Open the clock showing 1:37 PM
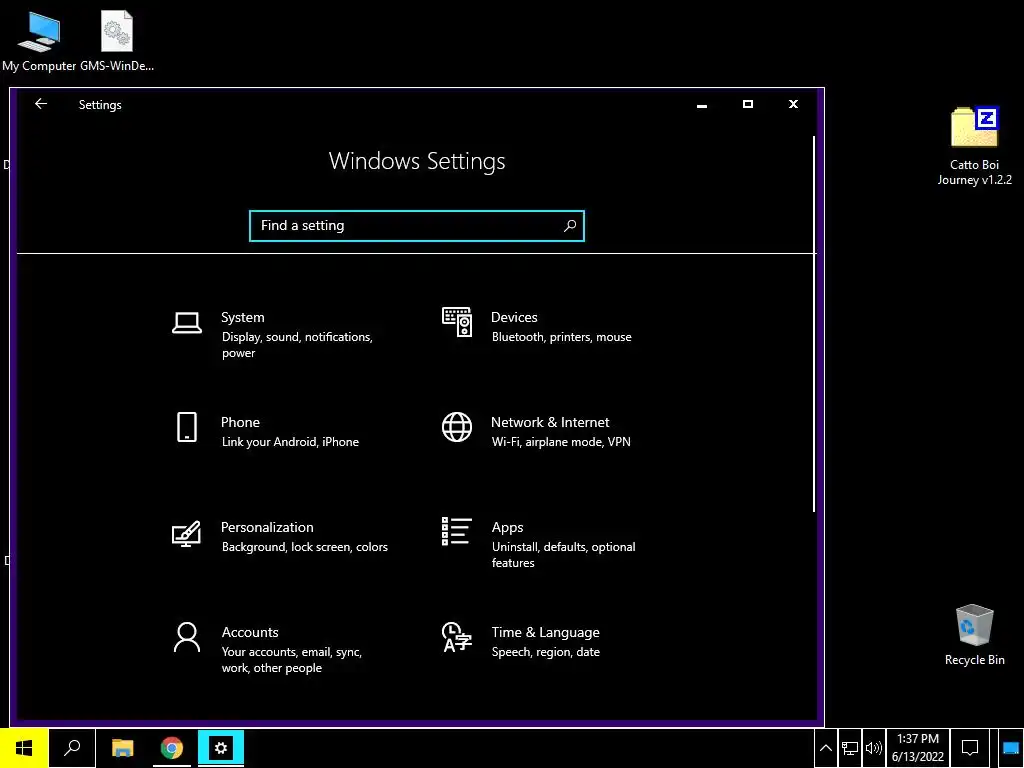The image size is (1024, 768). [x=918, y=748]
